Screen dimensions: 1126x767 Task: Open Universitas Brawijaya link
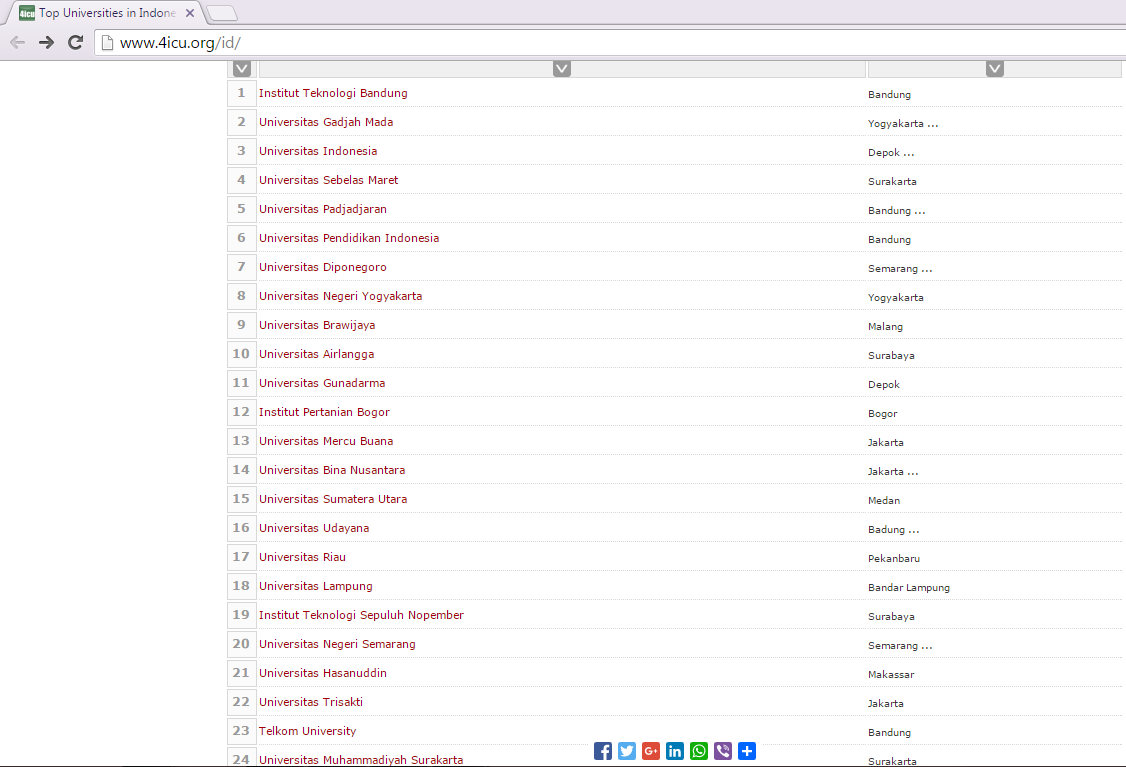click(x=317, y=325)
